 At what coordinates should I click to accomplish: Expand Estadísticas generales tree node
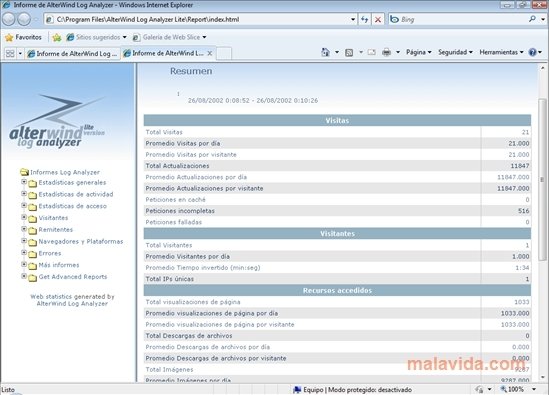coord(24,182)
